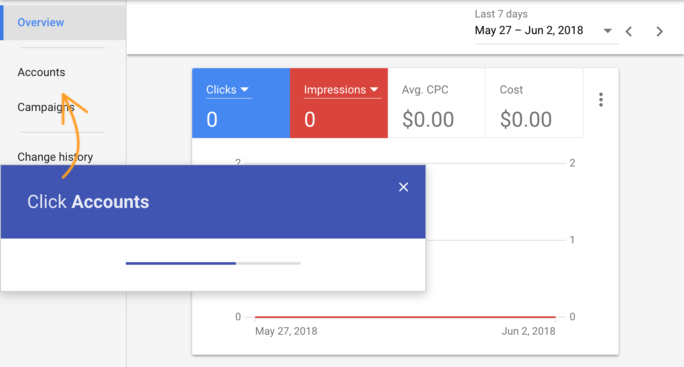Expand the Impressions metric dropdown
Screen dimensions: 684x367
pyautogui.click(x=341, y=90)
